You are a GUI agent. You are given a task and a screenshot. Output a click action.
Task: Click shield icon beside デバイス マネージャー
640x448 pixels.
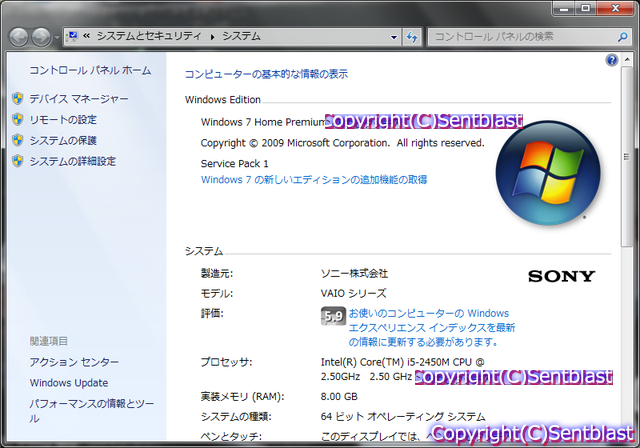[18, 98]
